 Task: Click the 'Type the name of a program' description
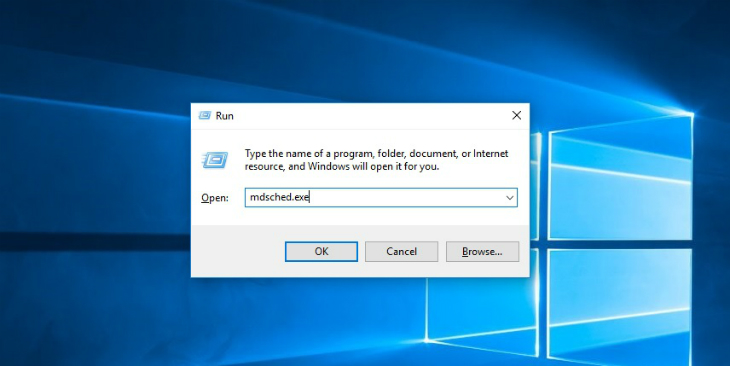[x=377, y=160]
